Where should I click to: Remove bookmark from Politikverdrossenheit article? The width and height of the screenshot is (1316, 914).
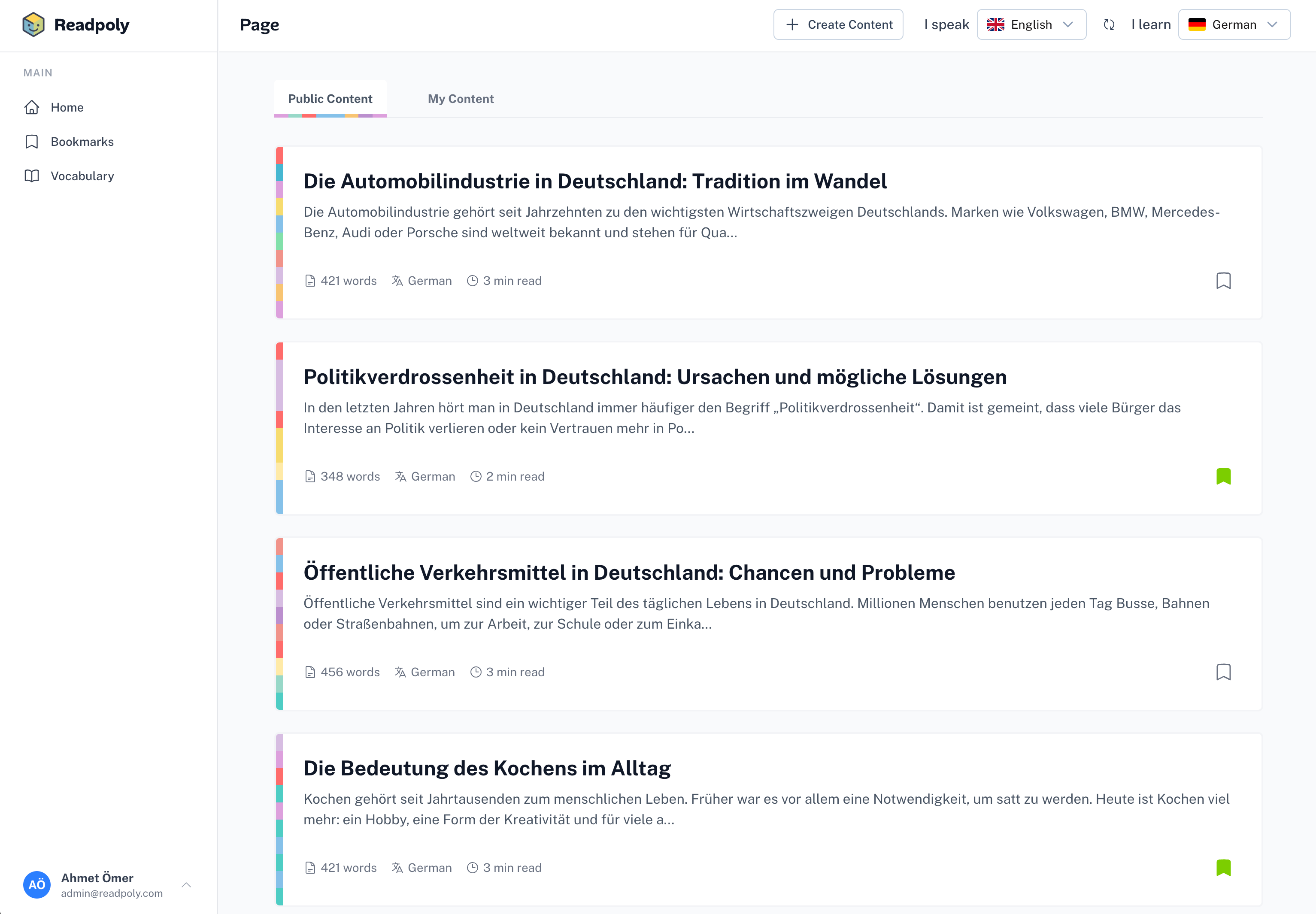1223,476
